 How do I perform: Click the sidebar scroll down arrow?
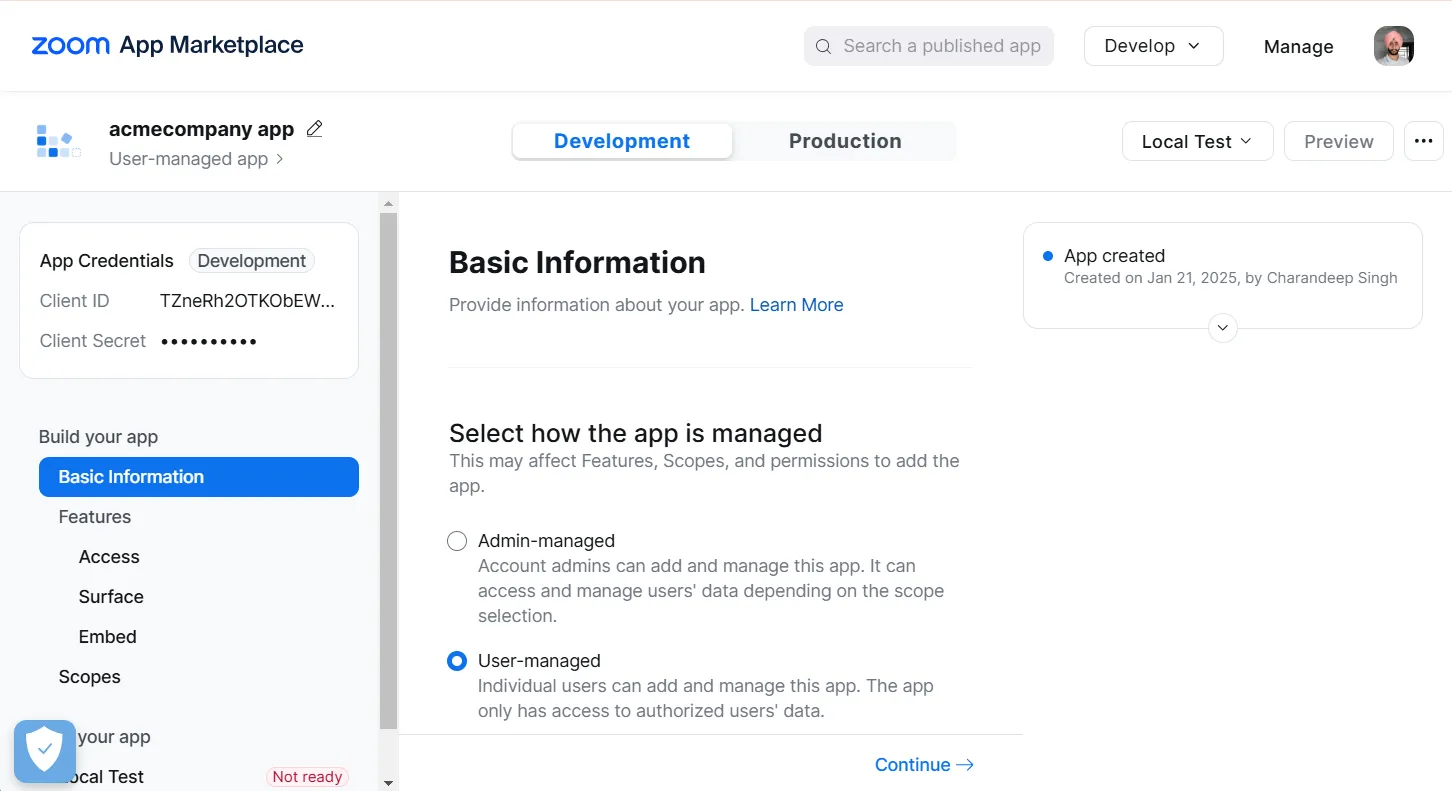pos(388,783)
